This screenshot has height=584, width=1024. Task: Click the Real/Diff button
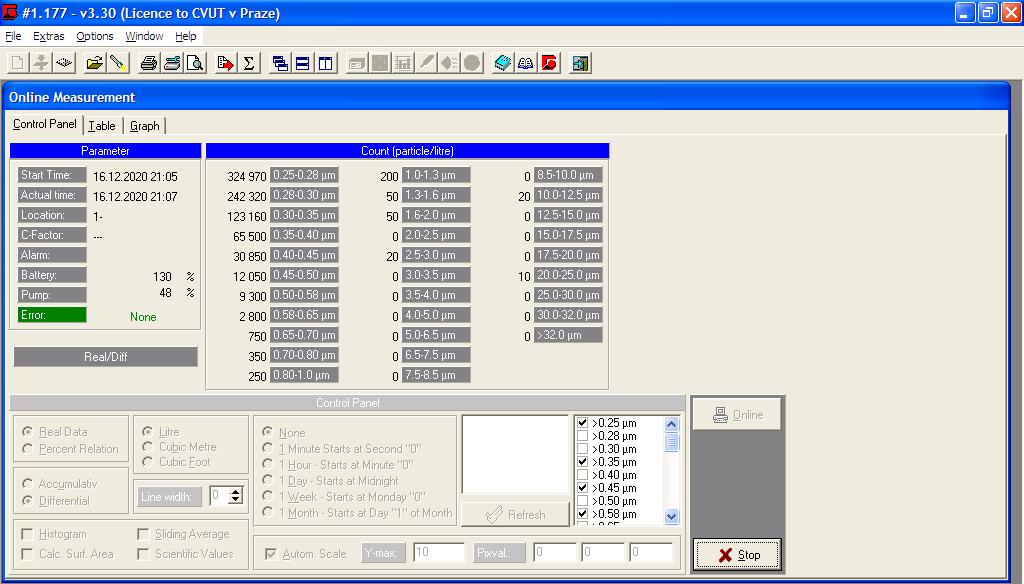(x=106, y=357)
